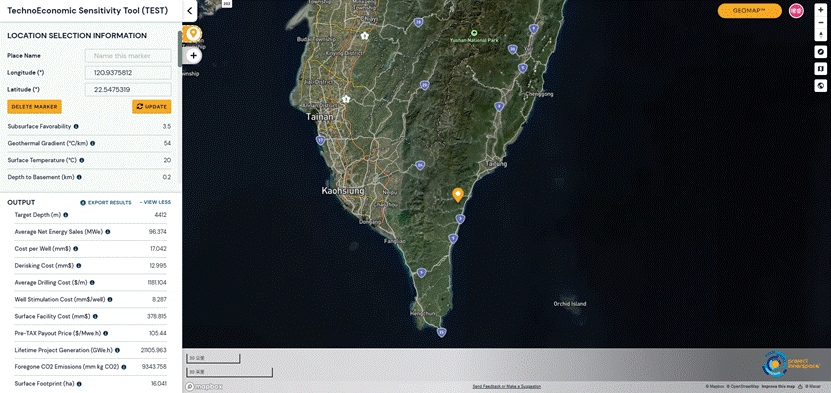Collapse output with VIEW LESS
Screen dimensions: 831x393
(x=155, y=203)
